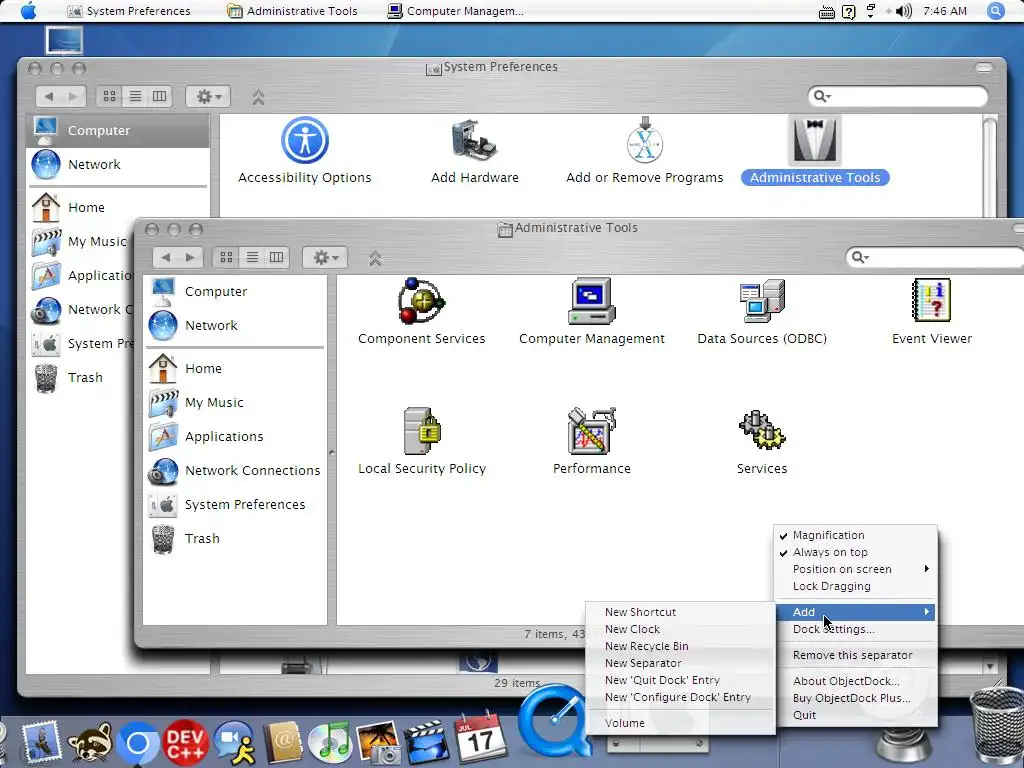
Task: Click Mail stamp icon in dock
Action: pos(42,742)
